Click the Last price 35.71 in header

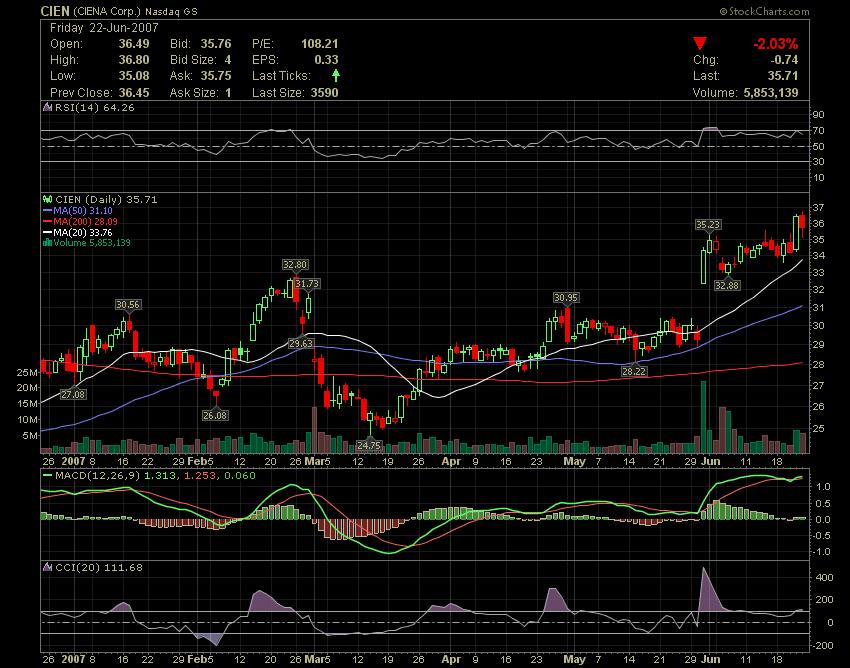(x=783, y=75)
